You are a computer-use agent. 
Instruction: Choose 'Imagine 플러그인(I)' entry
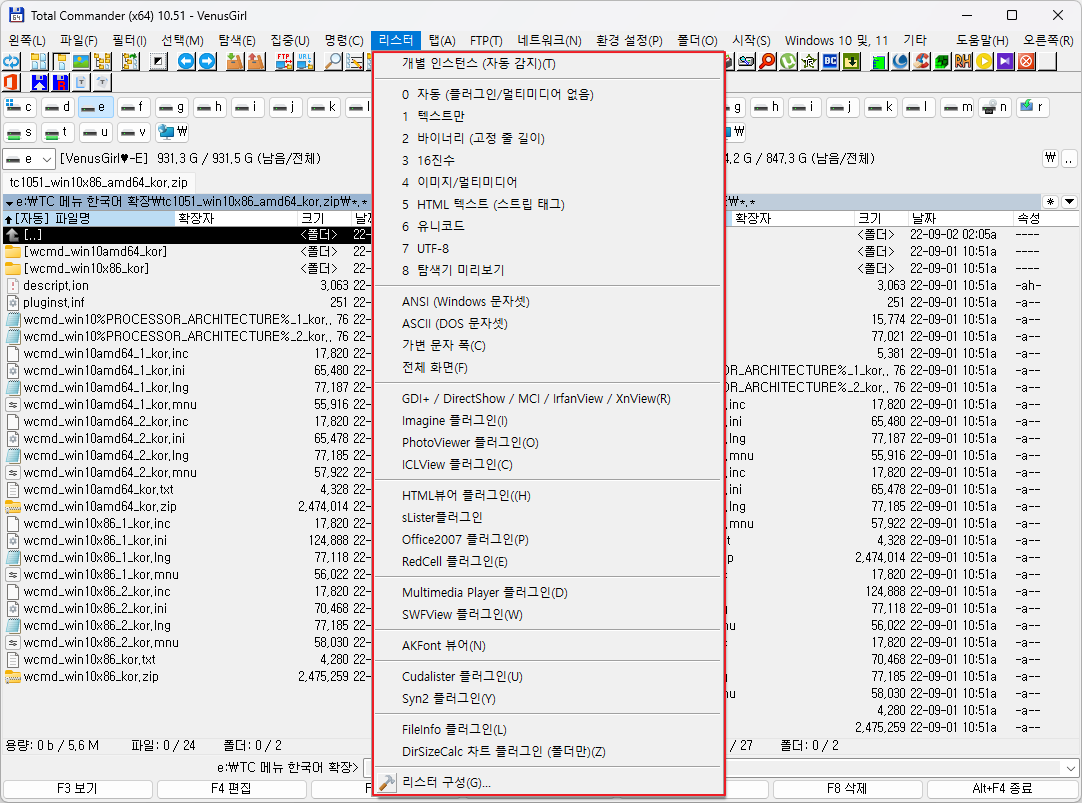coord(547,421)
